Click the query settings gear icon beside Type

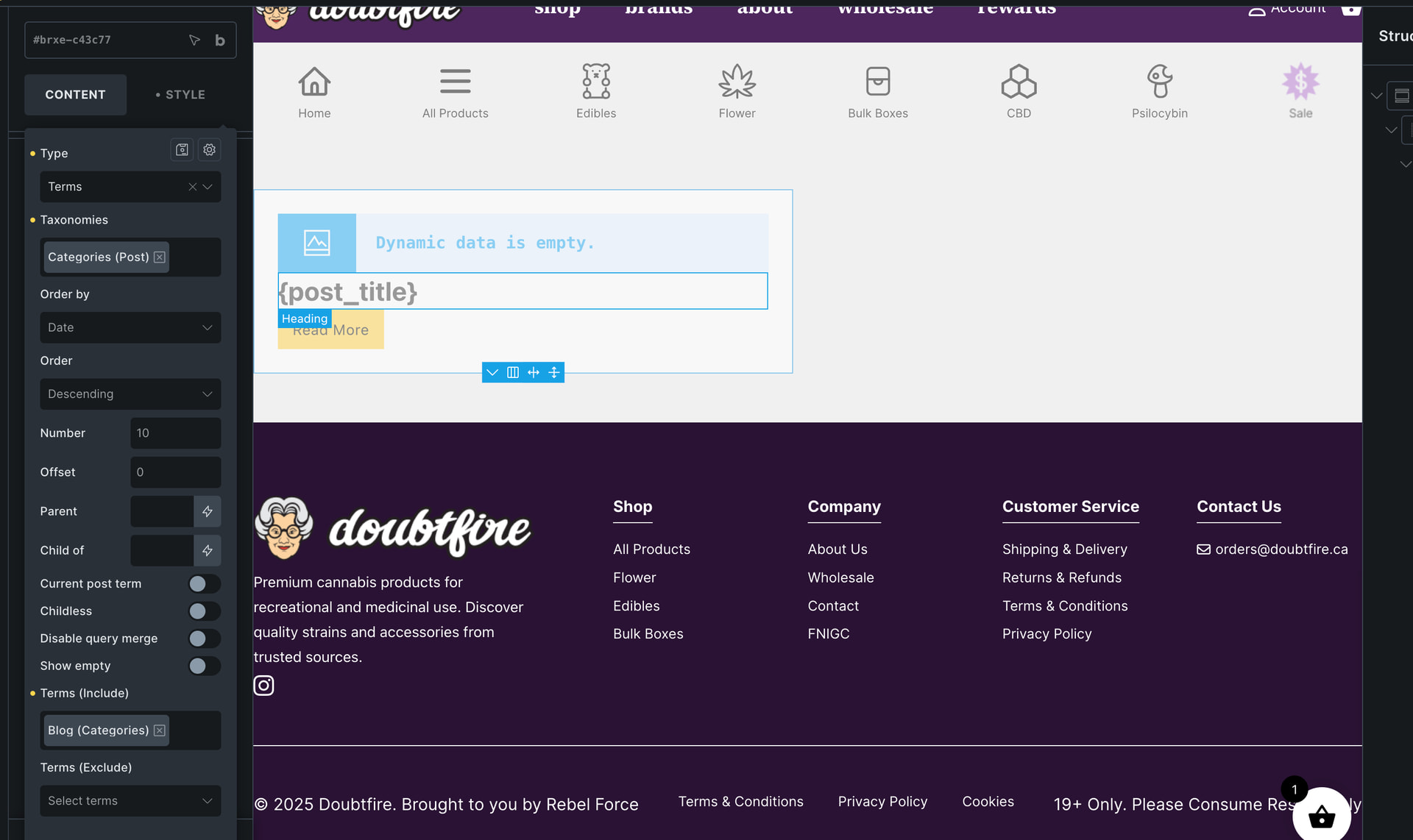(x=210, y=150)
